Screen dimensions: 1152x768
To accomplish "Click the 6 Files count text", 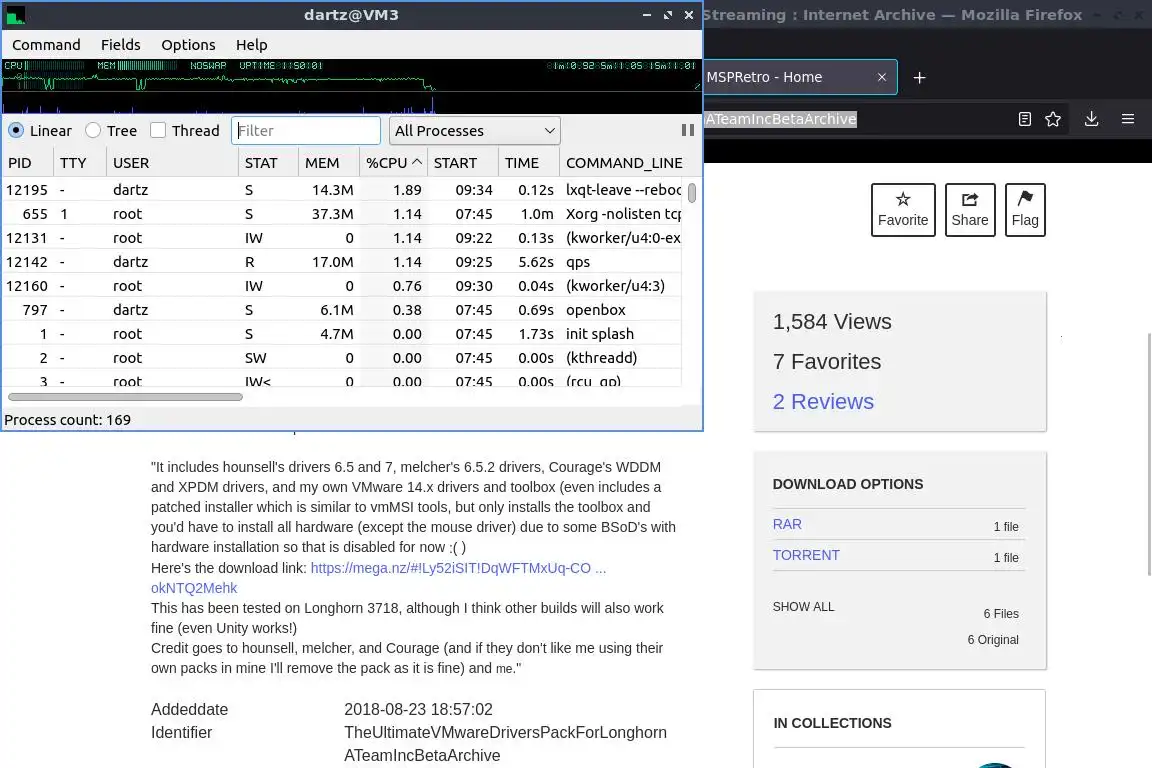I will 1001,614.
